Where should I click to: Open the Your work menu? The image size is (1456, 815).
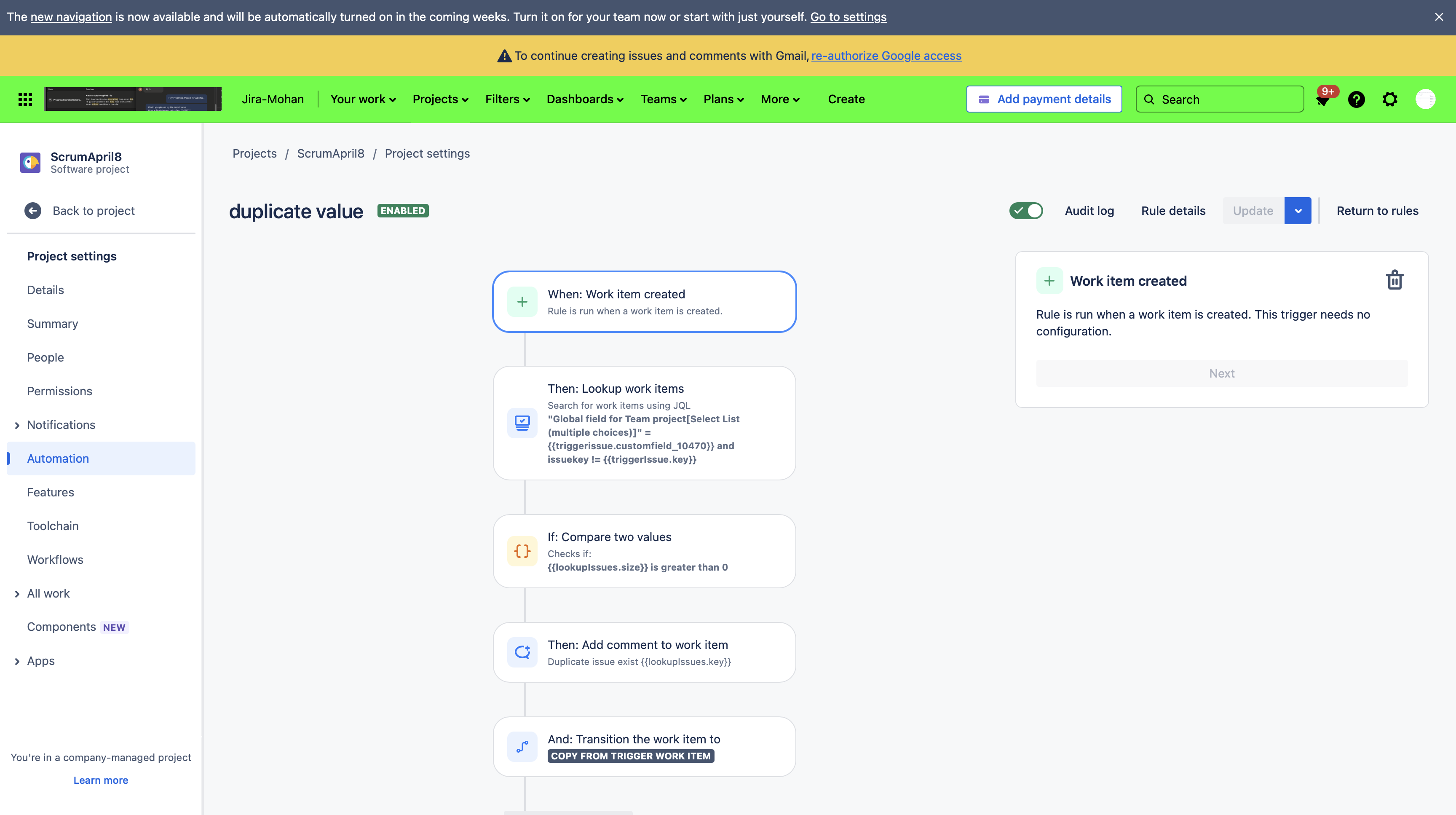point(363,99)
